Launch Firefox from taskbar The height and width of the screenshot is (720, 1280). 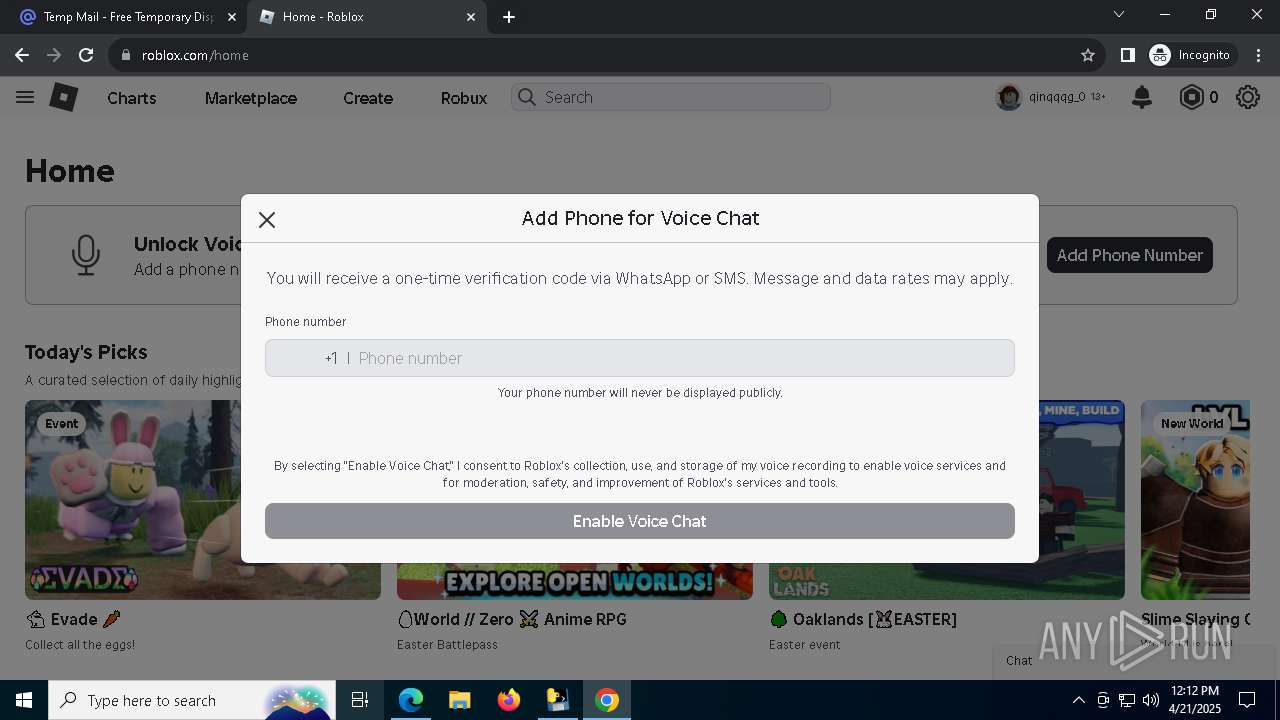pyautogui.click(x=509, y=700)
